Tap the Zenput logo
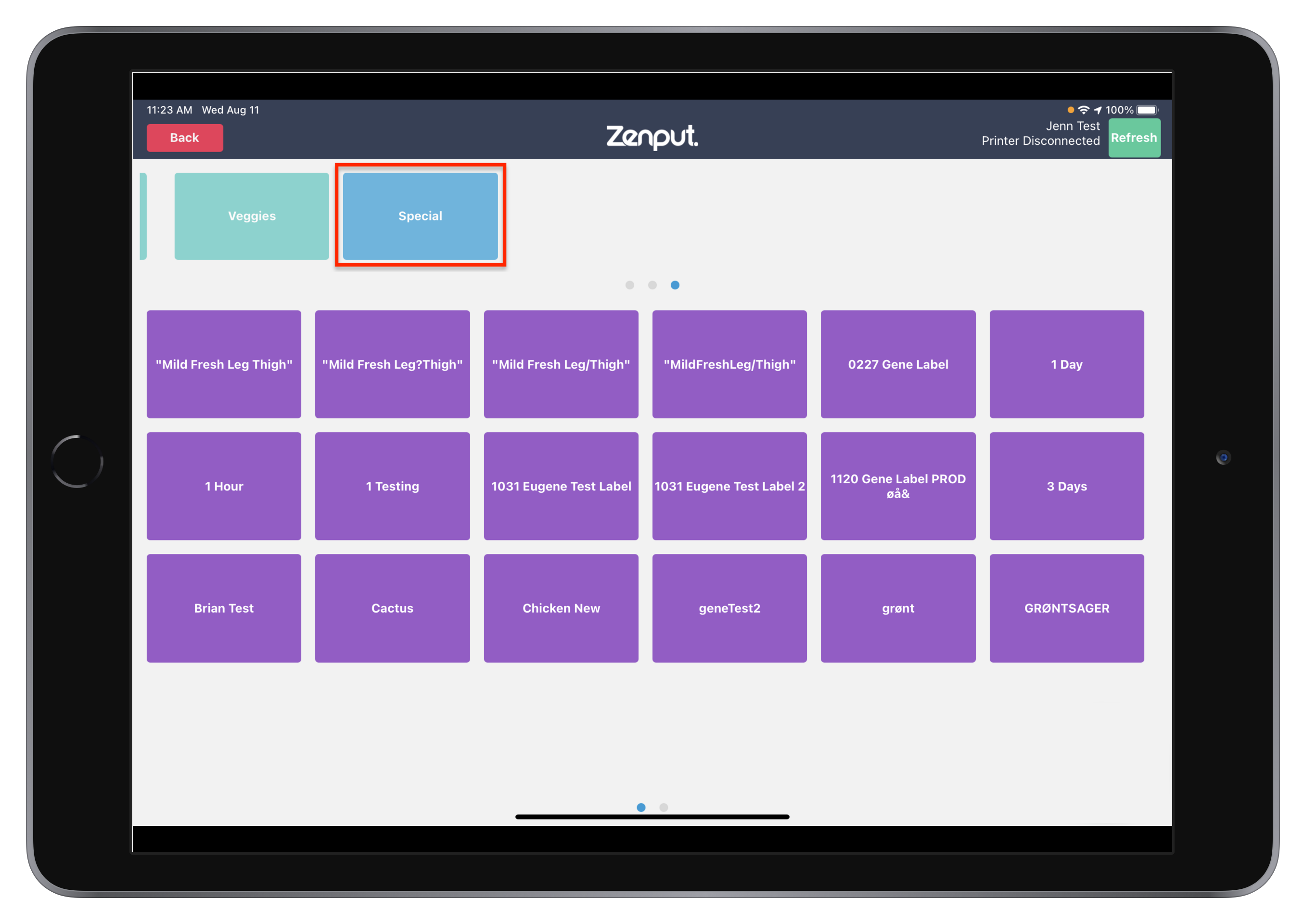 tap(652, 137)
